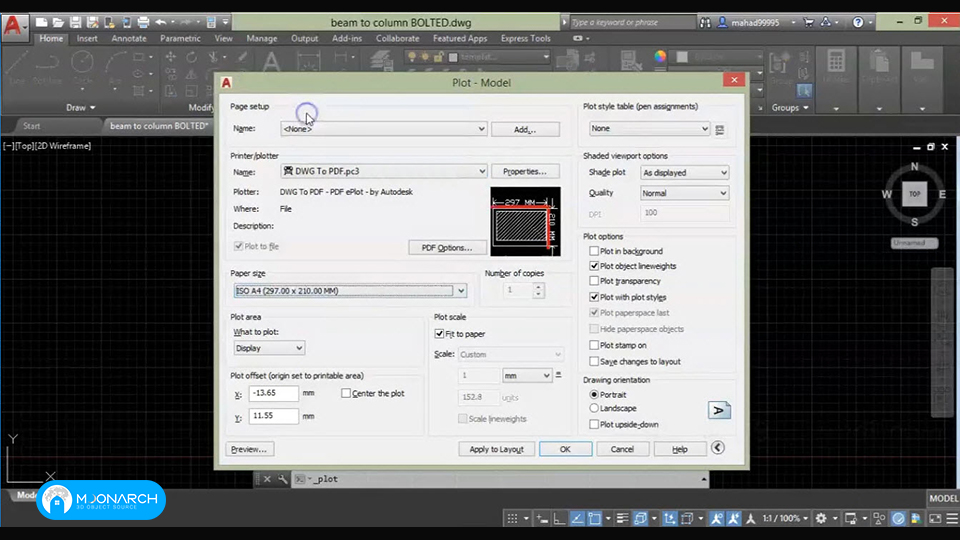Viewport: 960px width, 540px height.
Task: Select Portrait drawing orientation
Action: click(594, 394)
